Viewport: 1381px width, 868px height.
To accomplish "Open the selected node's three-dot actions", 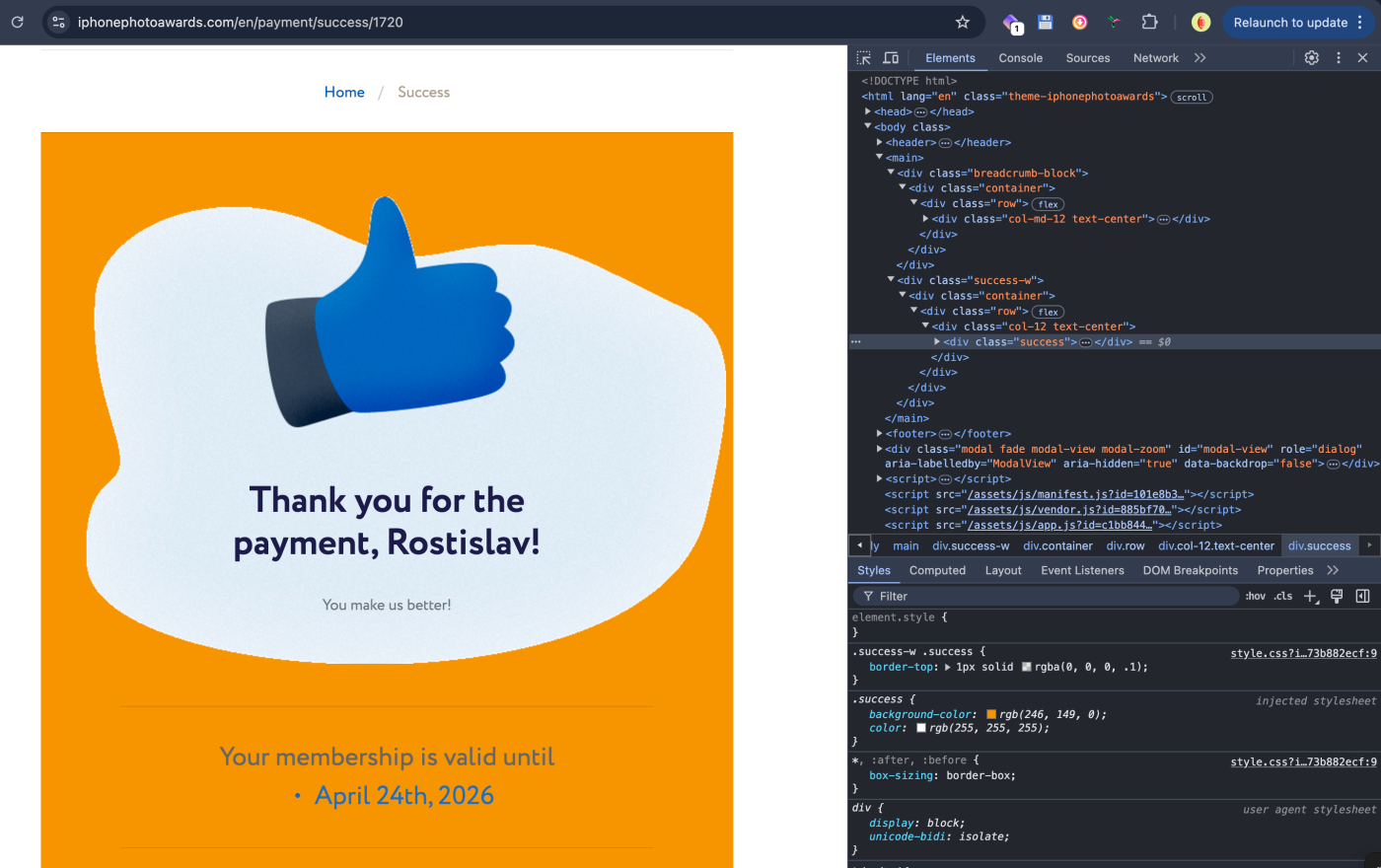I will (856, 341).
